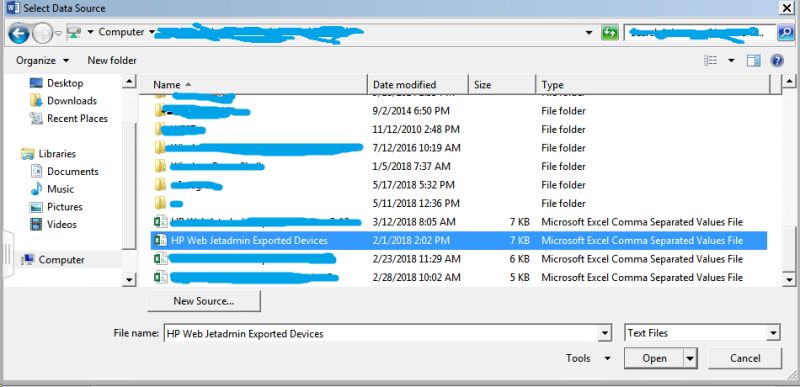Sort by the Date modified column header

coord(418,85)
